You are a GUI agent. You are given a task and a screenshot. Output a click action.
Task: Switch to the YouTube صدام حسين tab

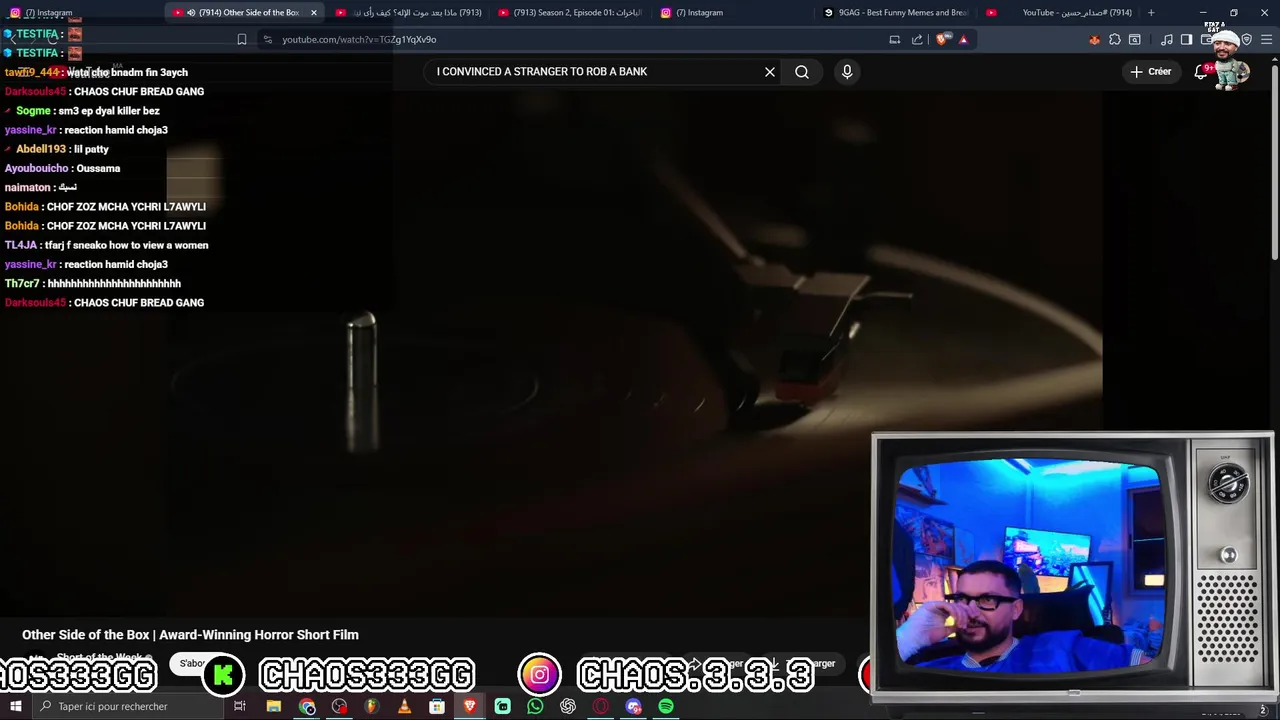pos(1060,13)
